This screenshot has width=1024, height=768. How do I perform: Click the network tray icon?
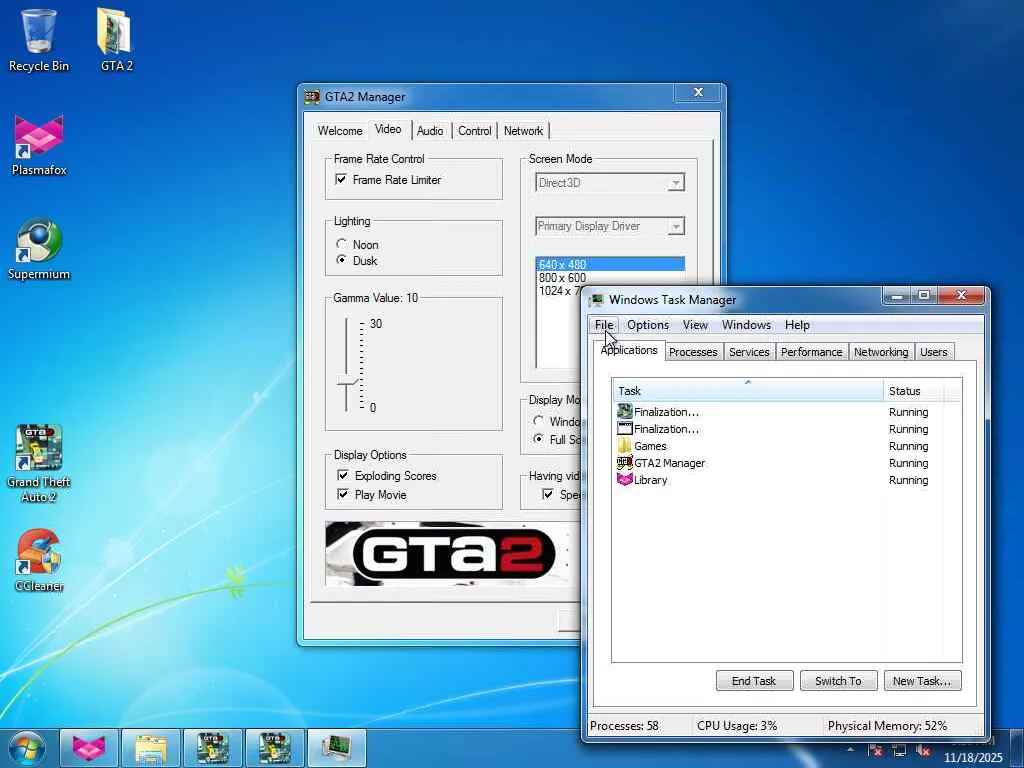click(x=899, y=751)
